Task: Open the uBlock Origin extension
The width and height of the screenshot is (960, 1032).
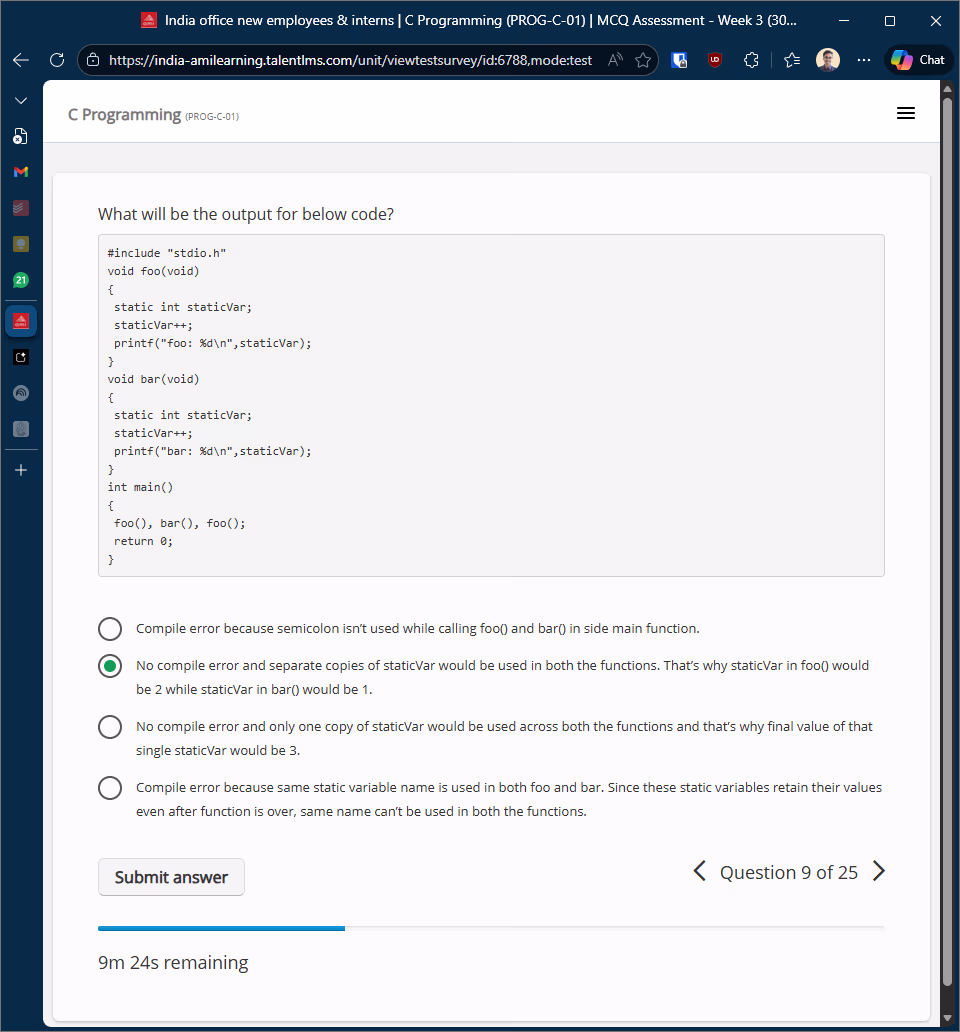Action: tap(715, 60)
